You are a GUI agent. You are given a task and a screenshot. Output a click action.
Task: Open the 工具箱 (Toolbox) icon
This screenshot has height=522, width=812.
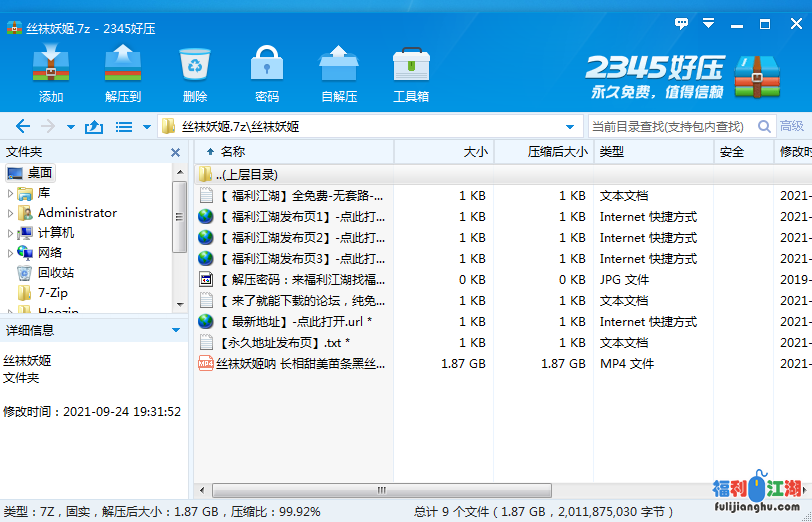[x=411, y=74]
